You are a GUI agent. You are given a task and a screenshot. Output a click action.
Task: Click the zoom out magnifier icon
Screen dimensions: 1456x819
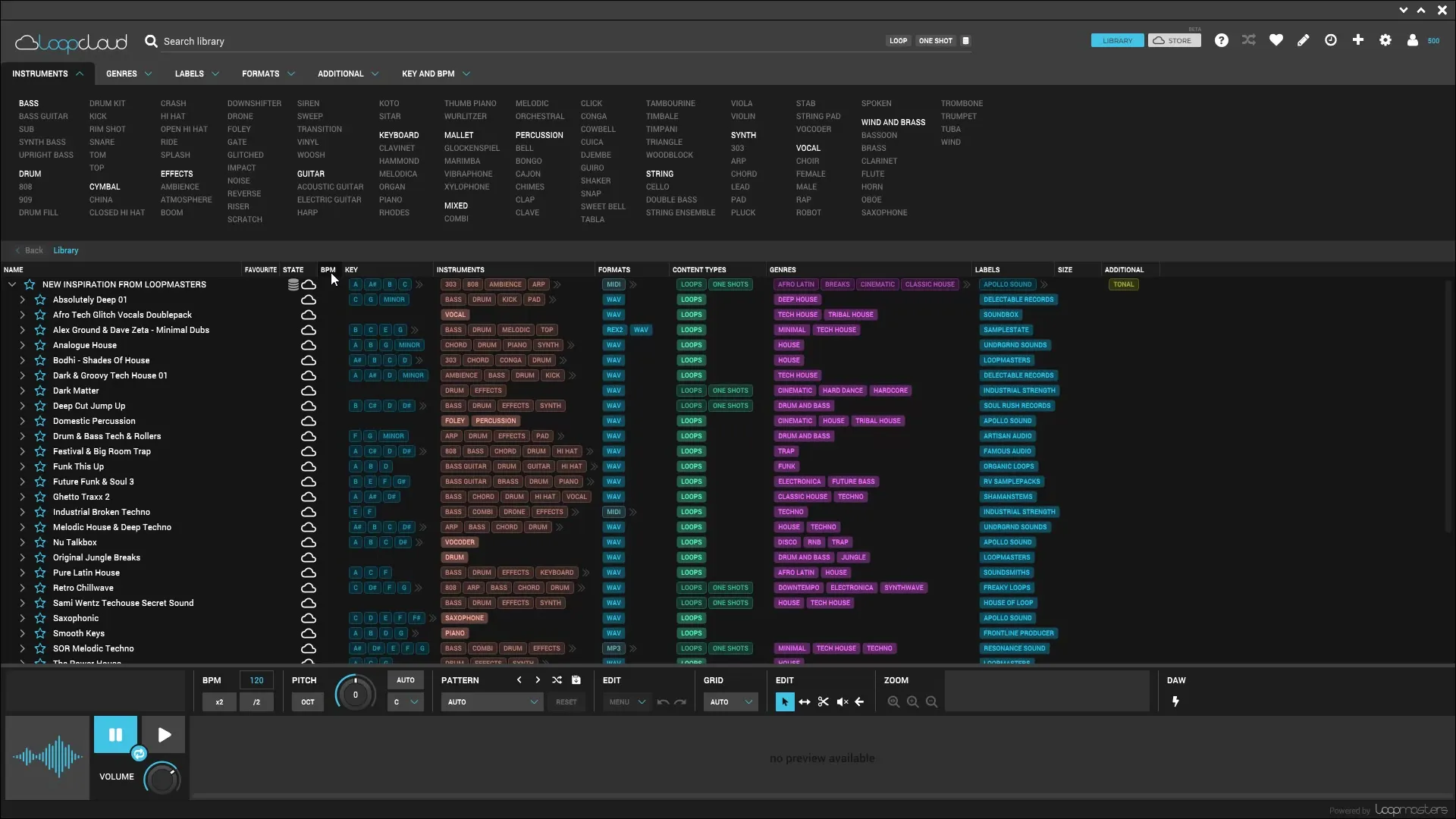[932, 702]
